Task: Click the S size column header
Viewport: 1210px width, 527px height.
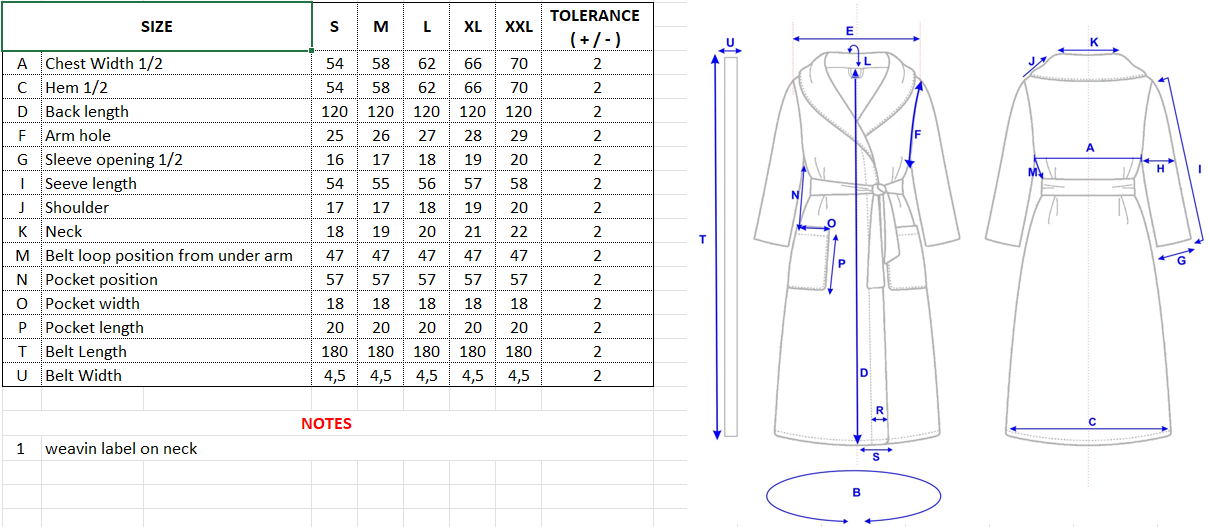Action: click(335, 27)
